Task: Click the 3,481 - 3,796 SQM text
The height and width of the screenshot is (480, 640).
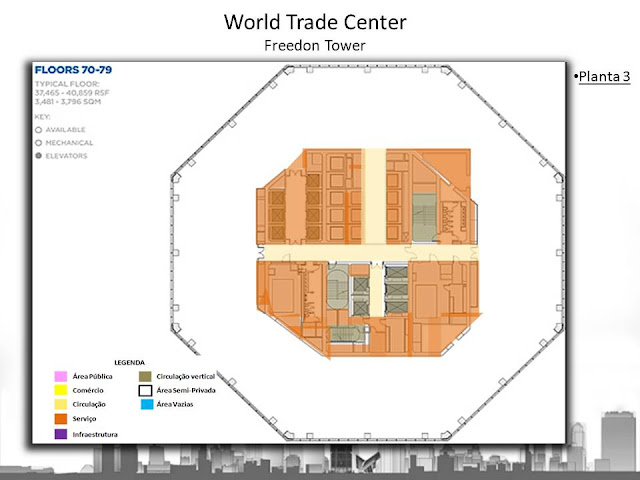Action: (68, 102)
